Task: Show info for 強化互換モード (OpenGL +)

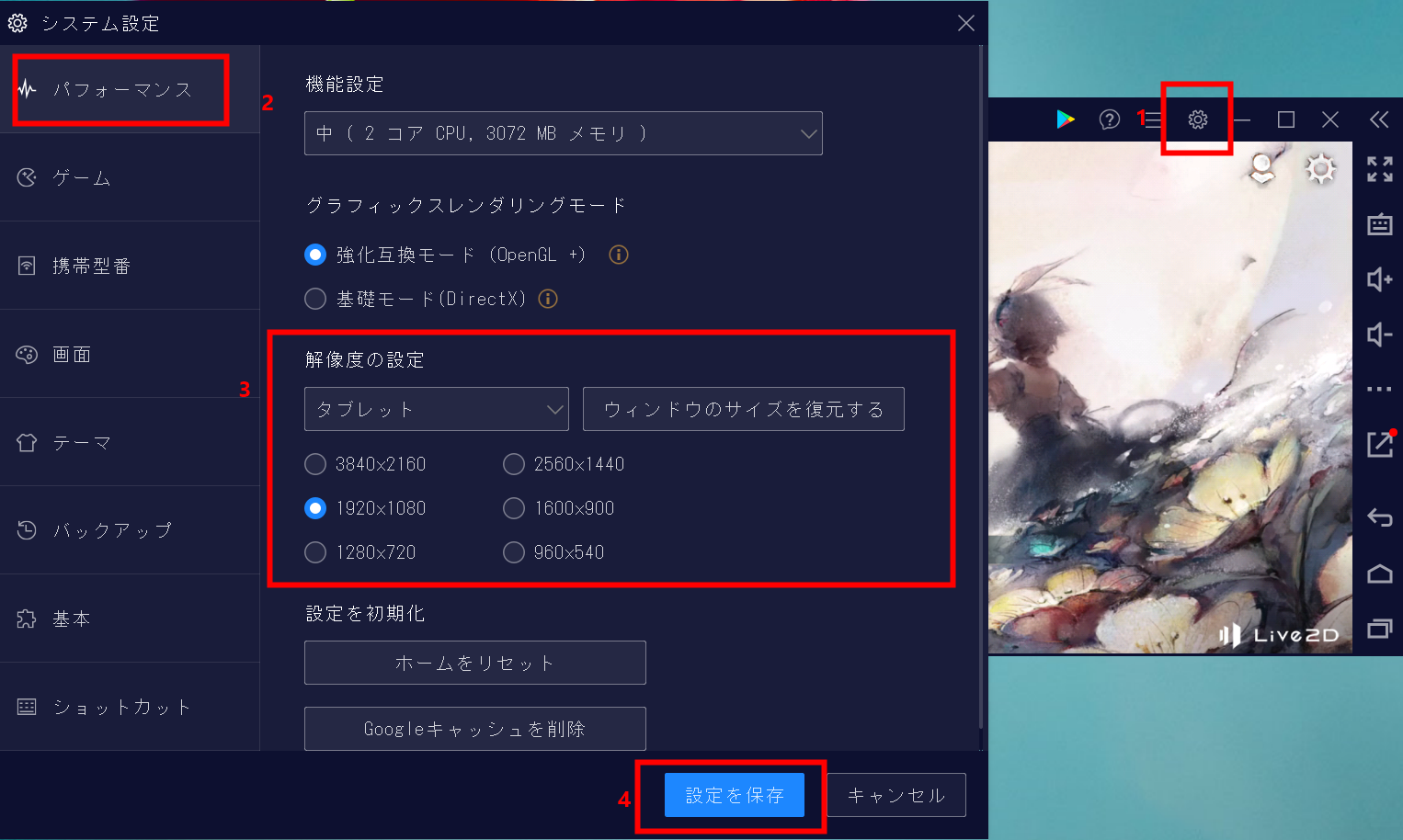Action: [x=619, y=255]
